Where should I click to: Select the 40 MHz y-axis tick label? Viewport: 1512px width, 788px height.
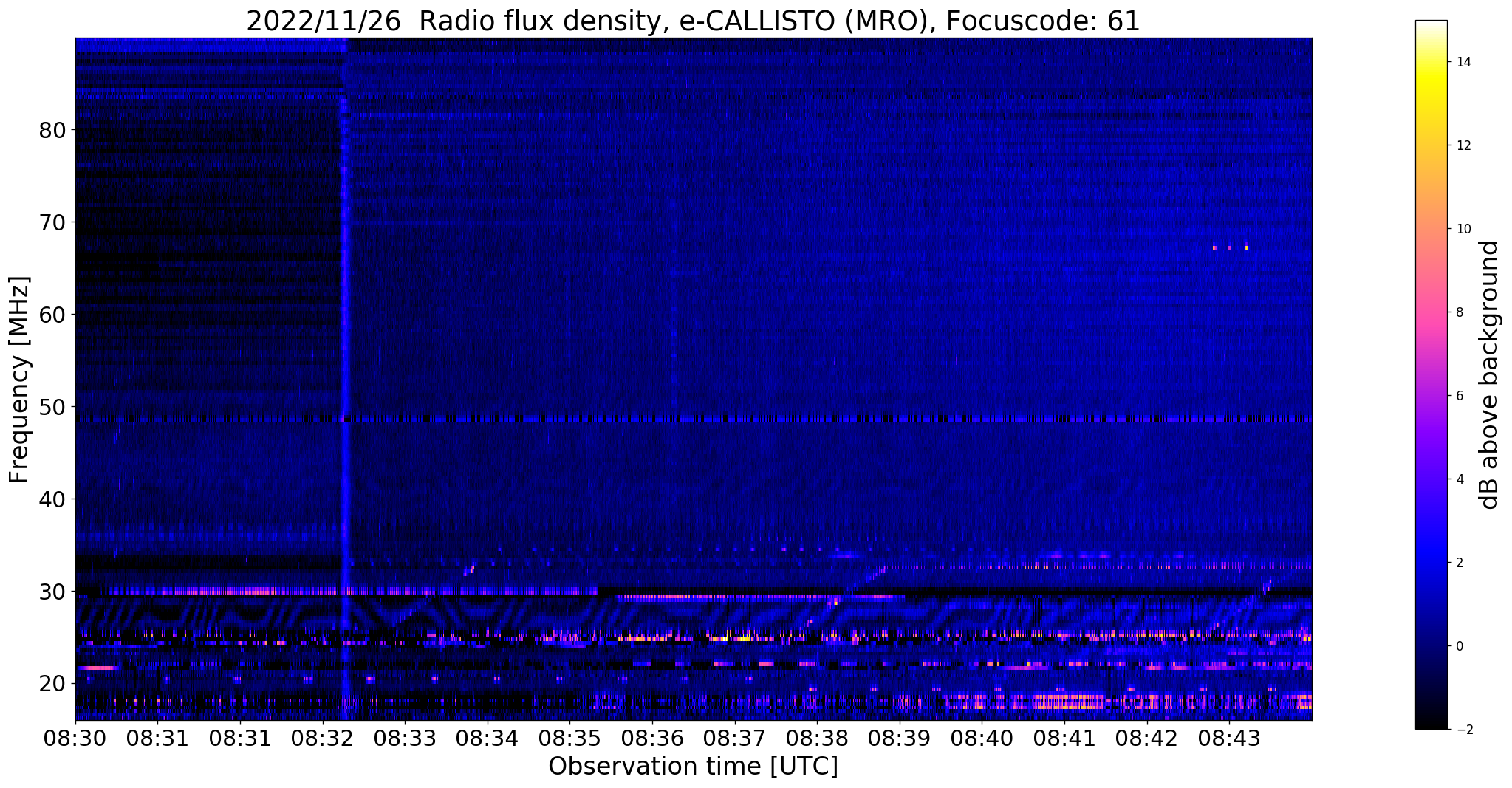pyautogui.click(x=53, y=499)
